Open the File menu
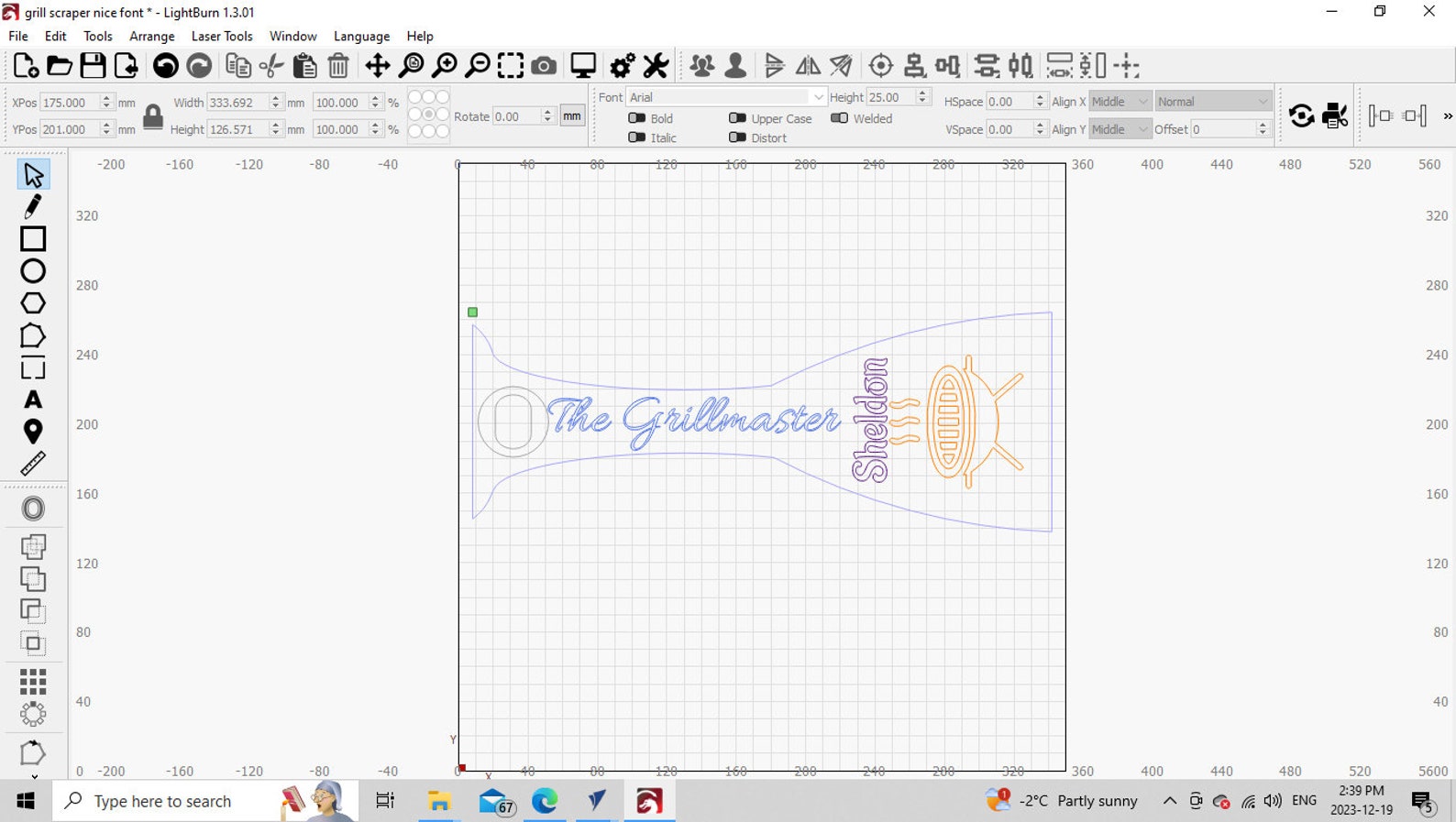The width and height of the screenshot is (1456, 822). [18, 36]
